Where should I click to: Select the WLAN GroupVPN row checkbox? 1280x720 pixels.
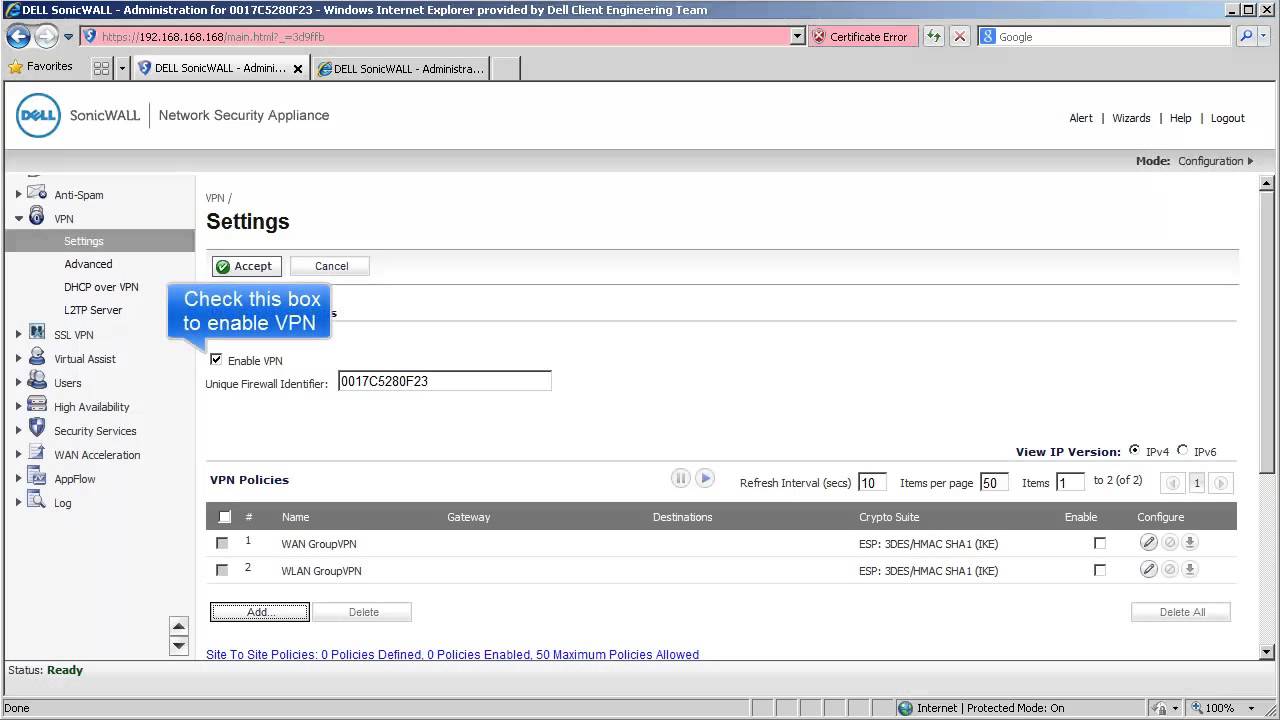point(222,570)
